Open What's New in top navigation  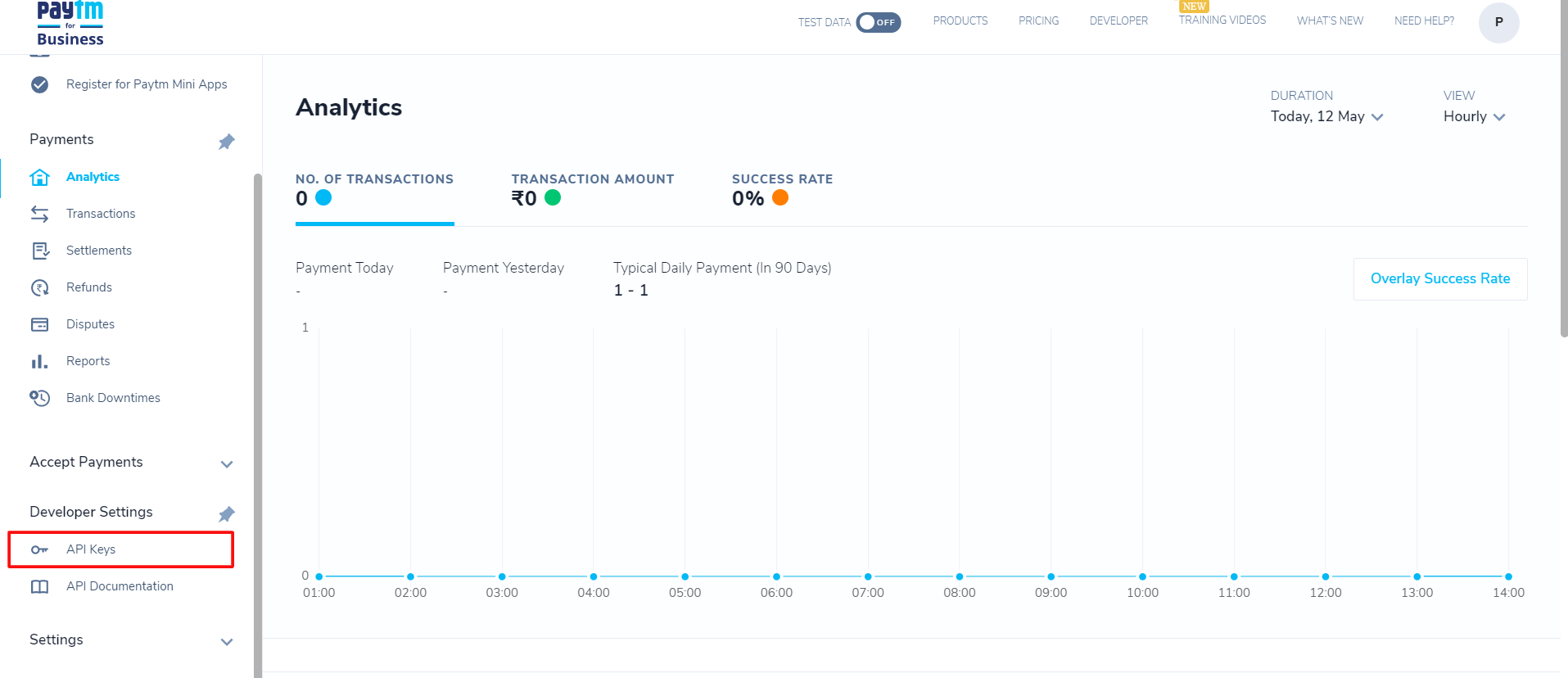pyautogui.click(x=1330, y=20)
